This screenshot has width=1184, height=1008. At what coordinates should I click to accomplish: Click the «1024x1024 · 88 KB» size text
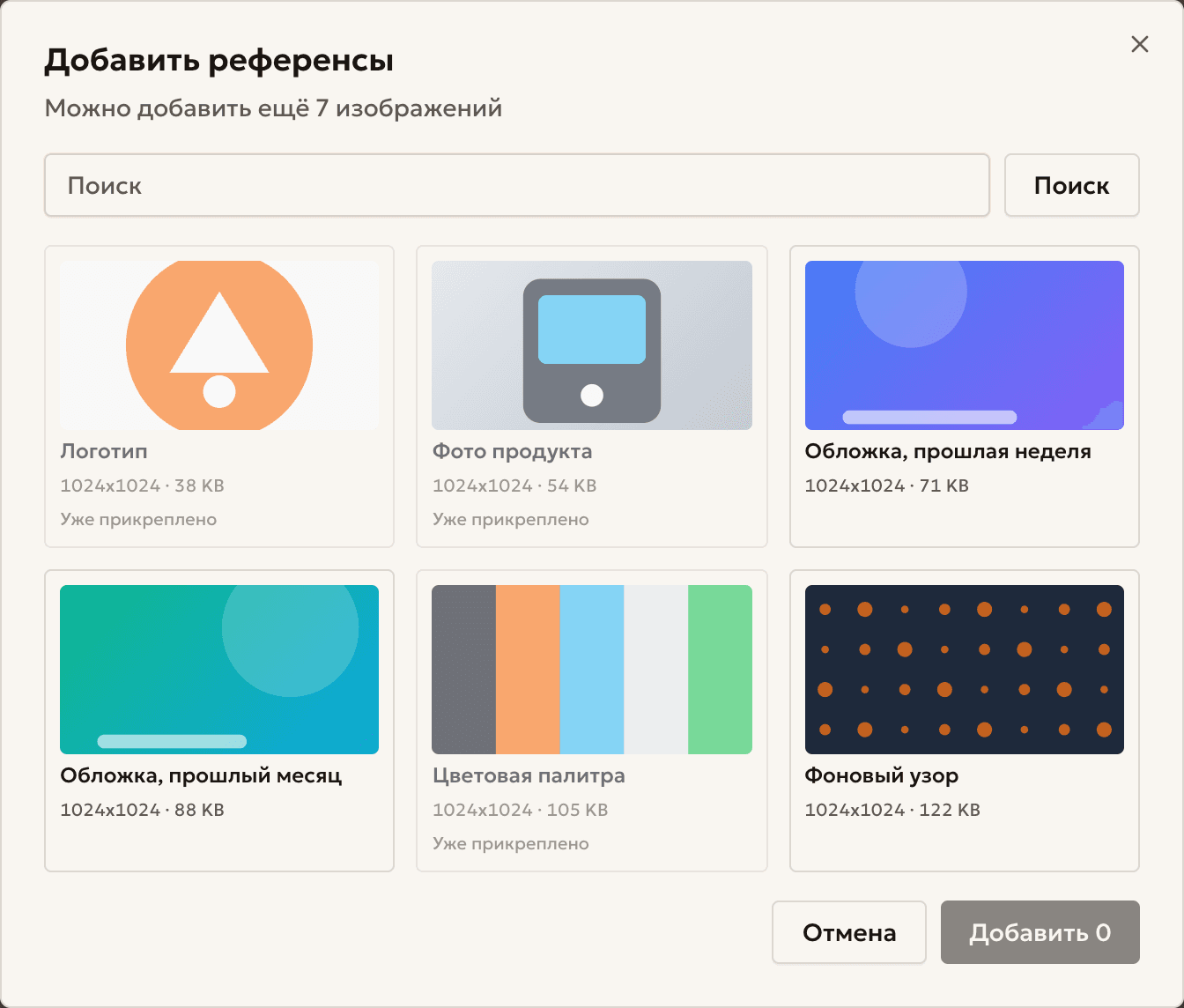click(142, 810)
